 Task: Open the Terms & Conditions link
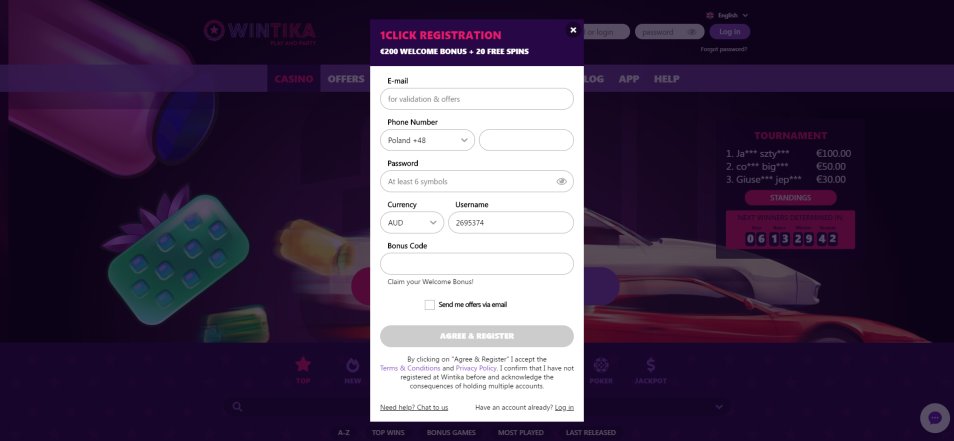[x=410, y=369]
